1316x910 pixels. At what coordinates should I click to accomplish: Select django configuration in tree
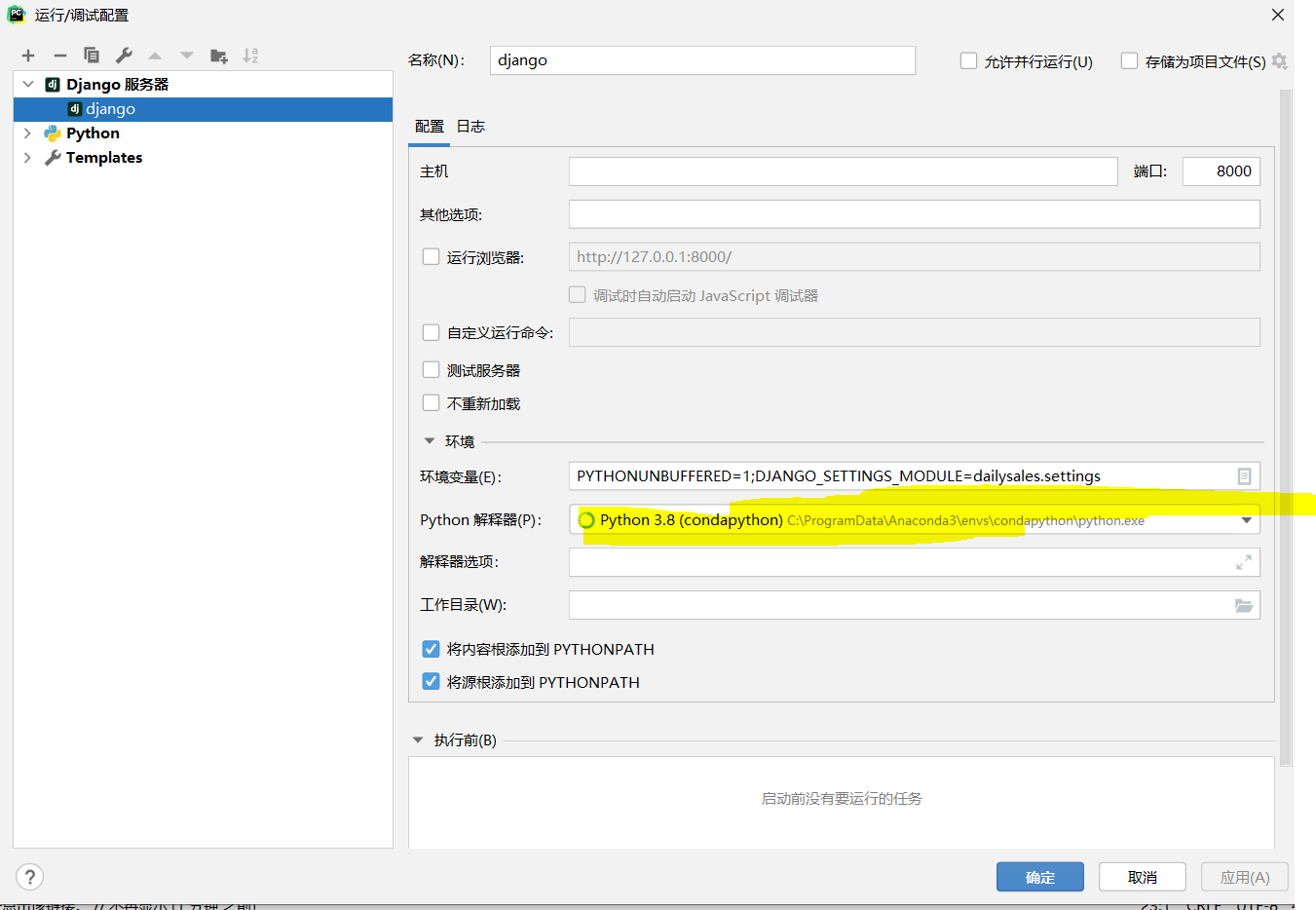click(203, 109)
